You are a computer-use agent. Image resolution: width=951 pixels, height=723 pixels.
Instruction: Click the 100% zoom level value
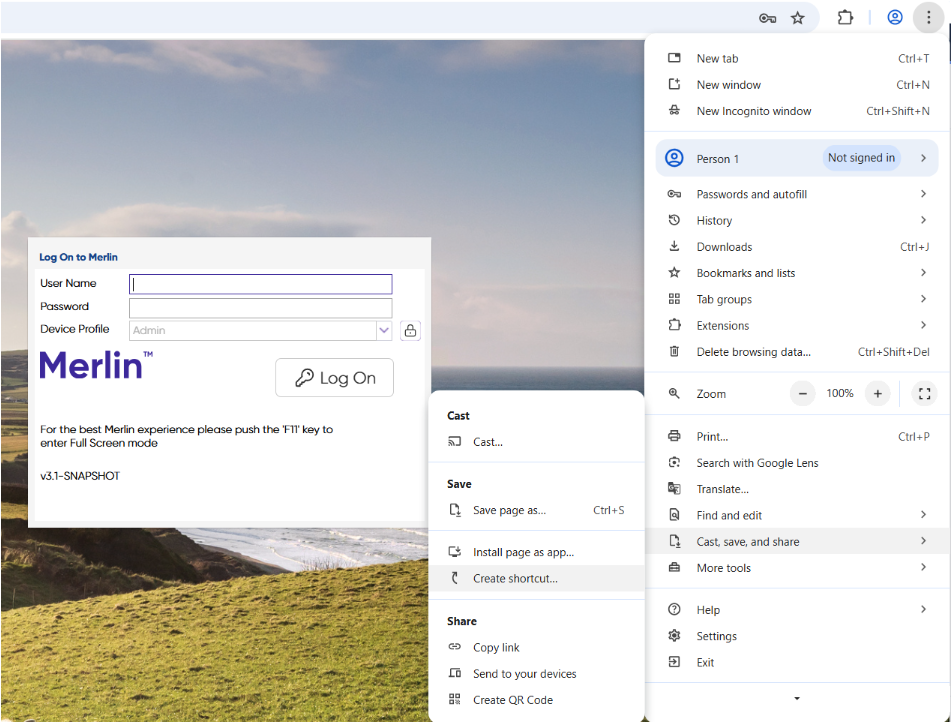point(840,394)
